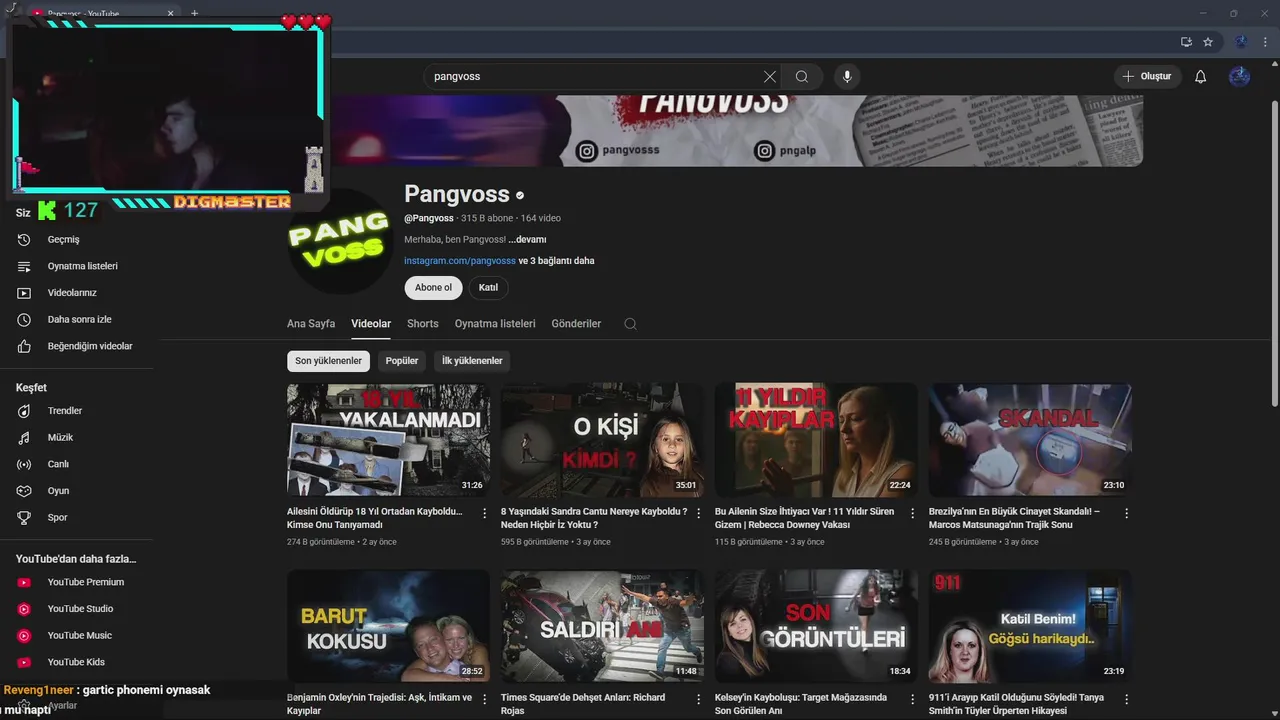Open the 'YAKALANMADI' video thumbnail

[x=388, y=440]
